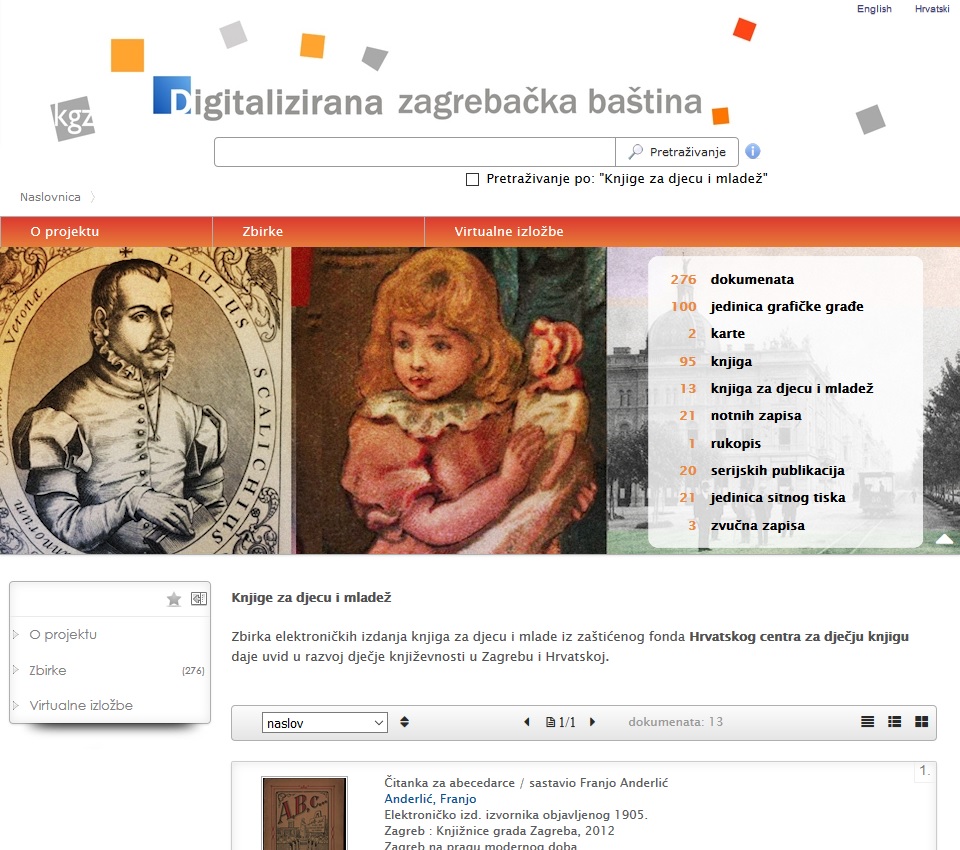Collapse the sidebar panel icon
Viewport: 960px width, 850px height.
[199, 598]
